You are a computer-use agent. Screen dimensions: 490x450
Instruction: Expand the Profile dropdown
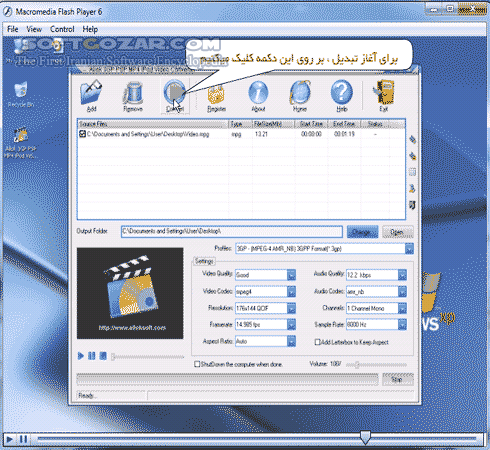tap(409, 249)
